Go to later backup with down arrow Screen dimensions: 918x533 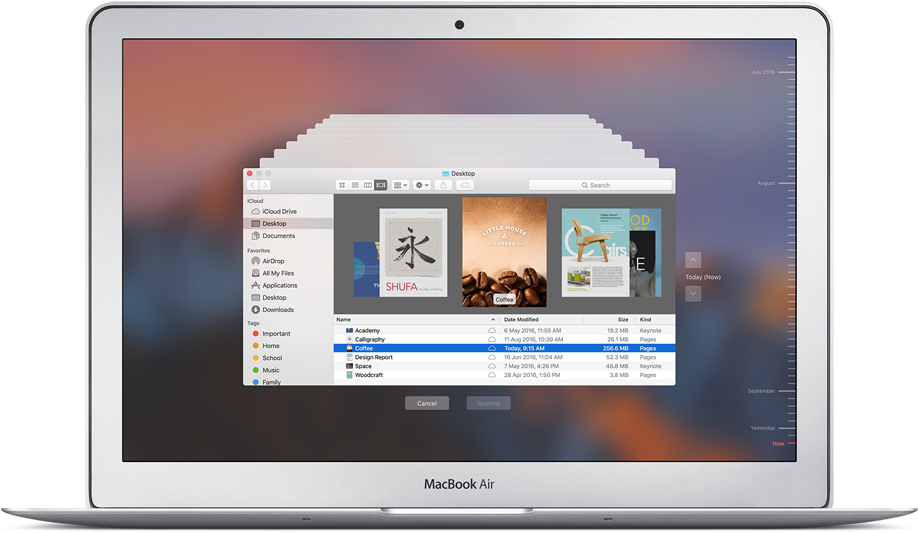tap(693, 293)
